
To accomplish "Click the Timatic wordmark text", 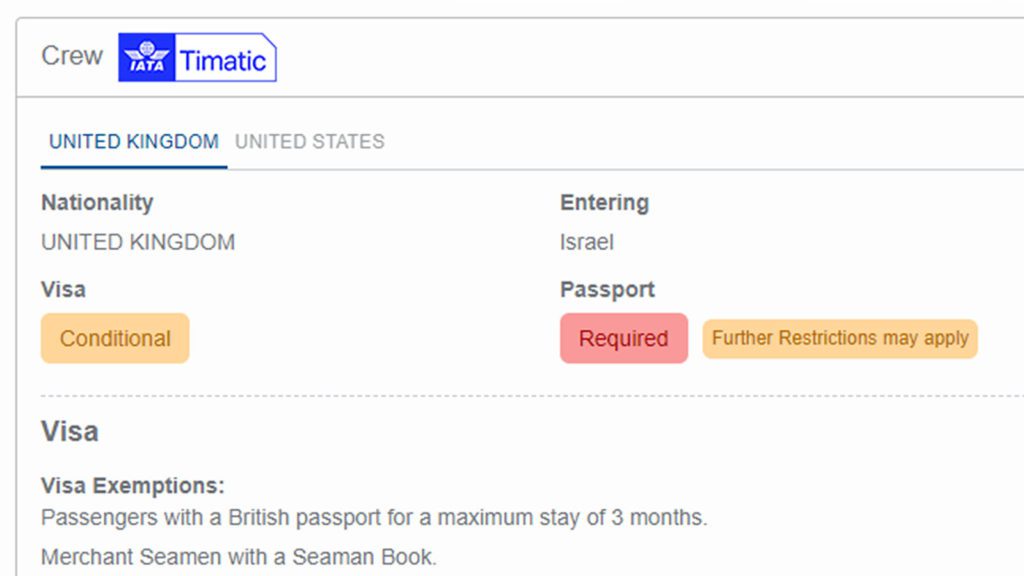I will pyautogui.click(x=223, y=60).
